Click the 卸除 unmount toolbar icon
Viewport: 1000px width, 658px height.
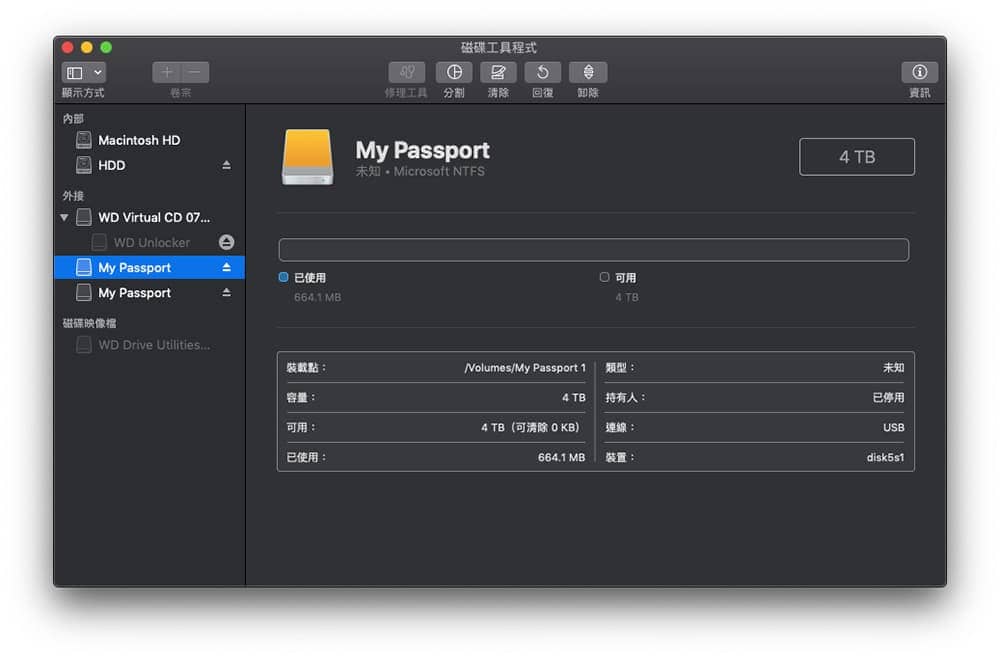(x=587, y=72)
